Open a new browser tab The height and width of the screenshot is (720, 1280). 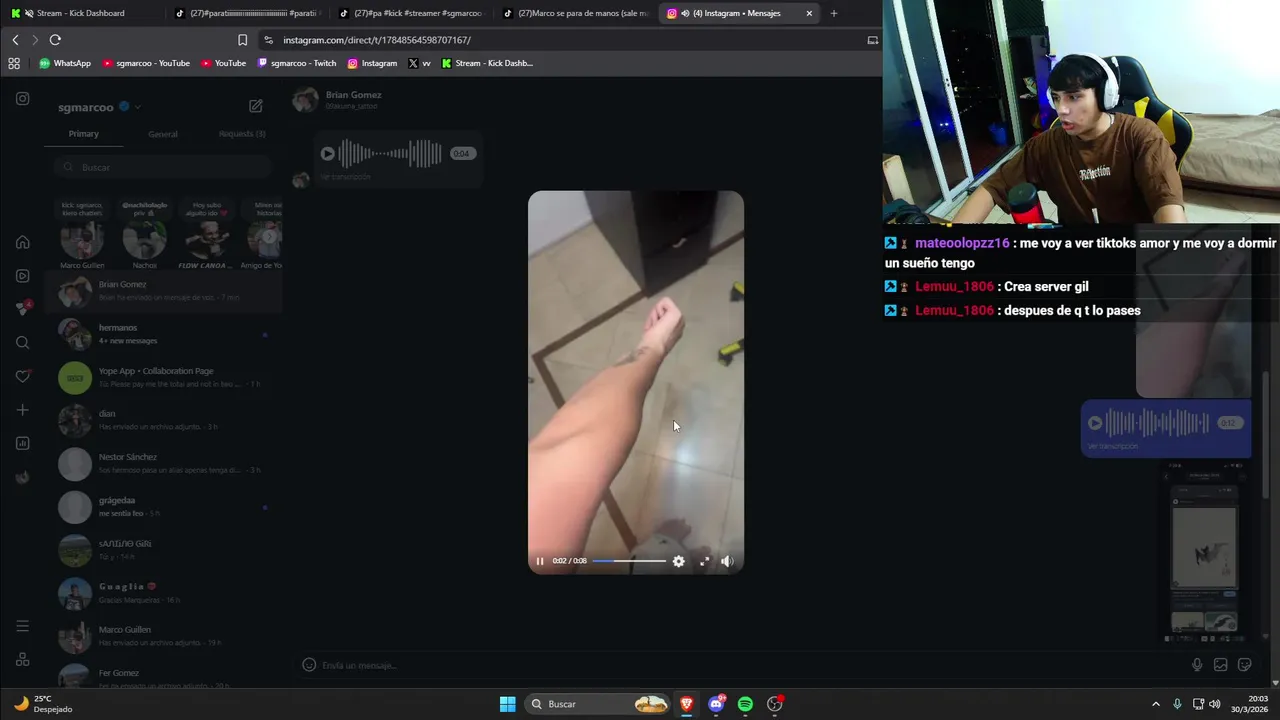pos(834,13)
